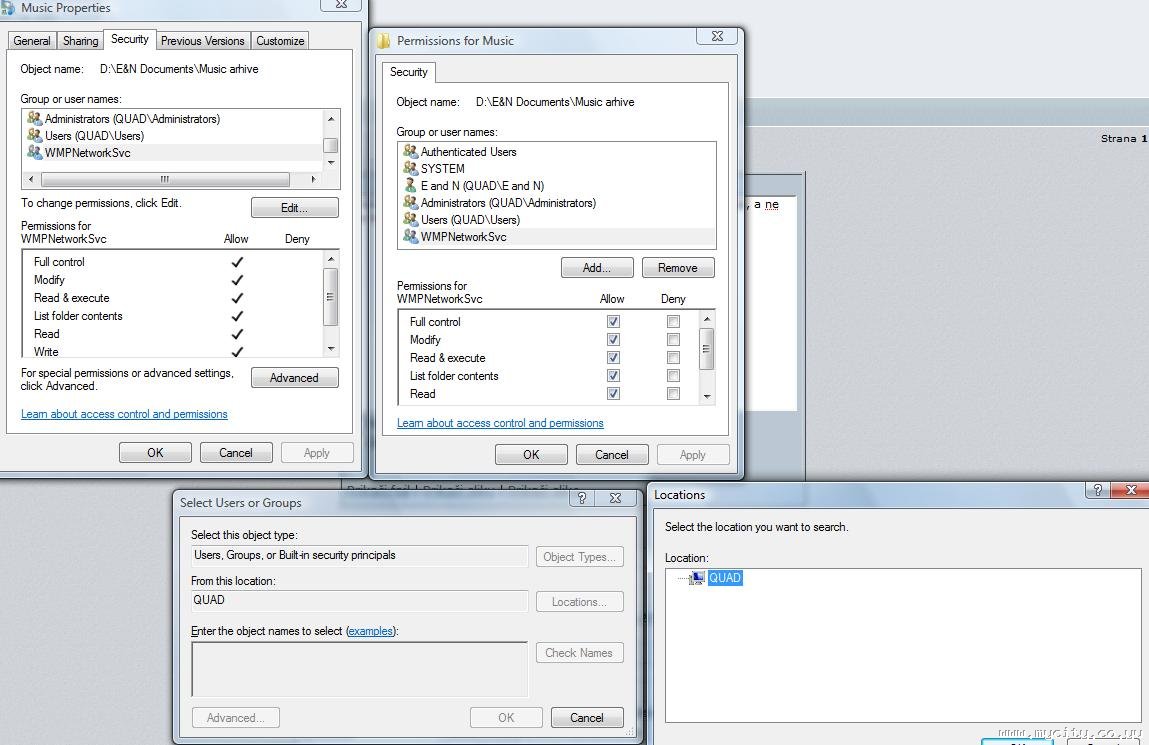Click the Edit... button

pos(295,208)
